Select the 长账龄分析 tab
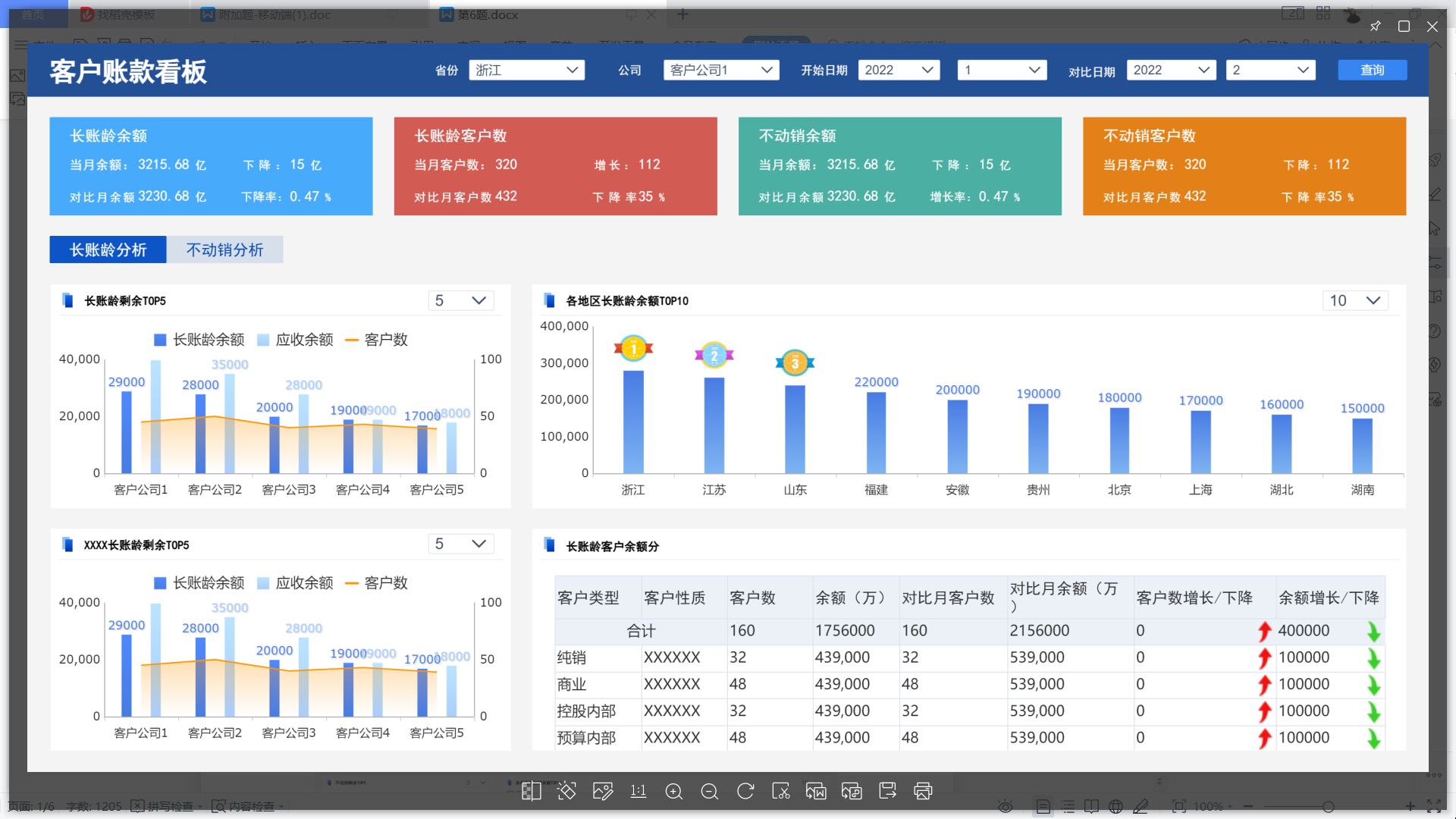The height and width of the screenshot is (819, 1456). 108,249
